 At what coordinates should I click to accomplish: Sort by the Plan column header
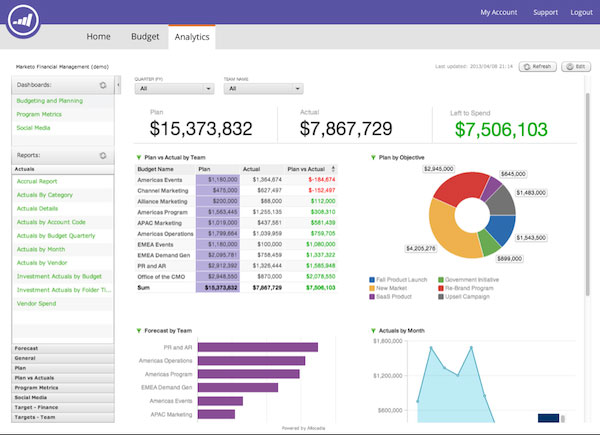click(204, 169)
